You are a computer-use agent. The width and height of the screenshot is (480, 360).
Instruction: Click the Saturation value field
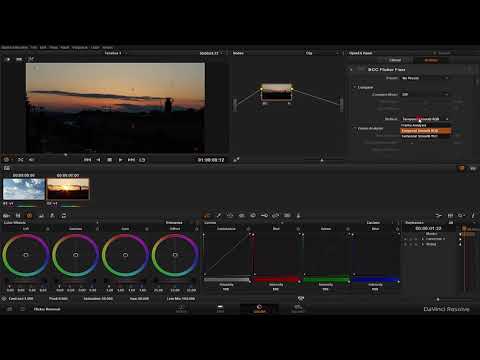pyautogui.click(x=98, y=298)
